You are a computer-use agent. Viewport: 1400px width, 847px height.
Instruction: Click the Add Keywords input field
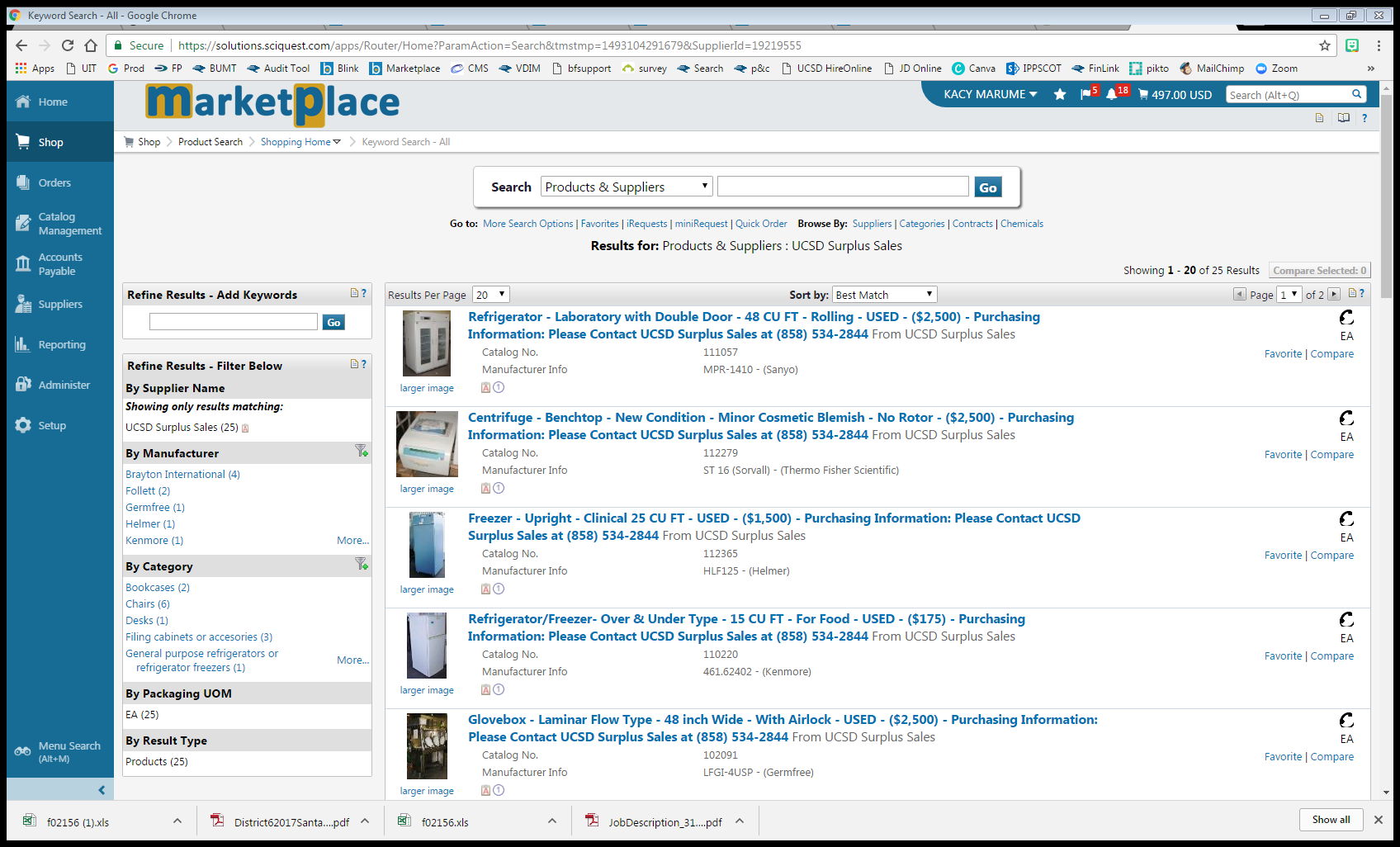point(234,322)
